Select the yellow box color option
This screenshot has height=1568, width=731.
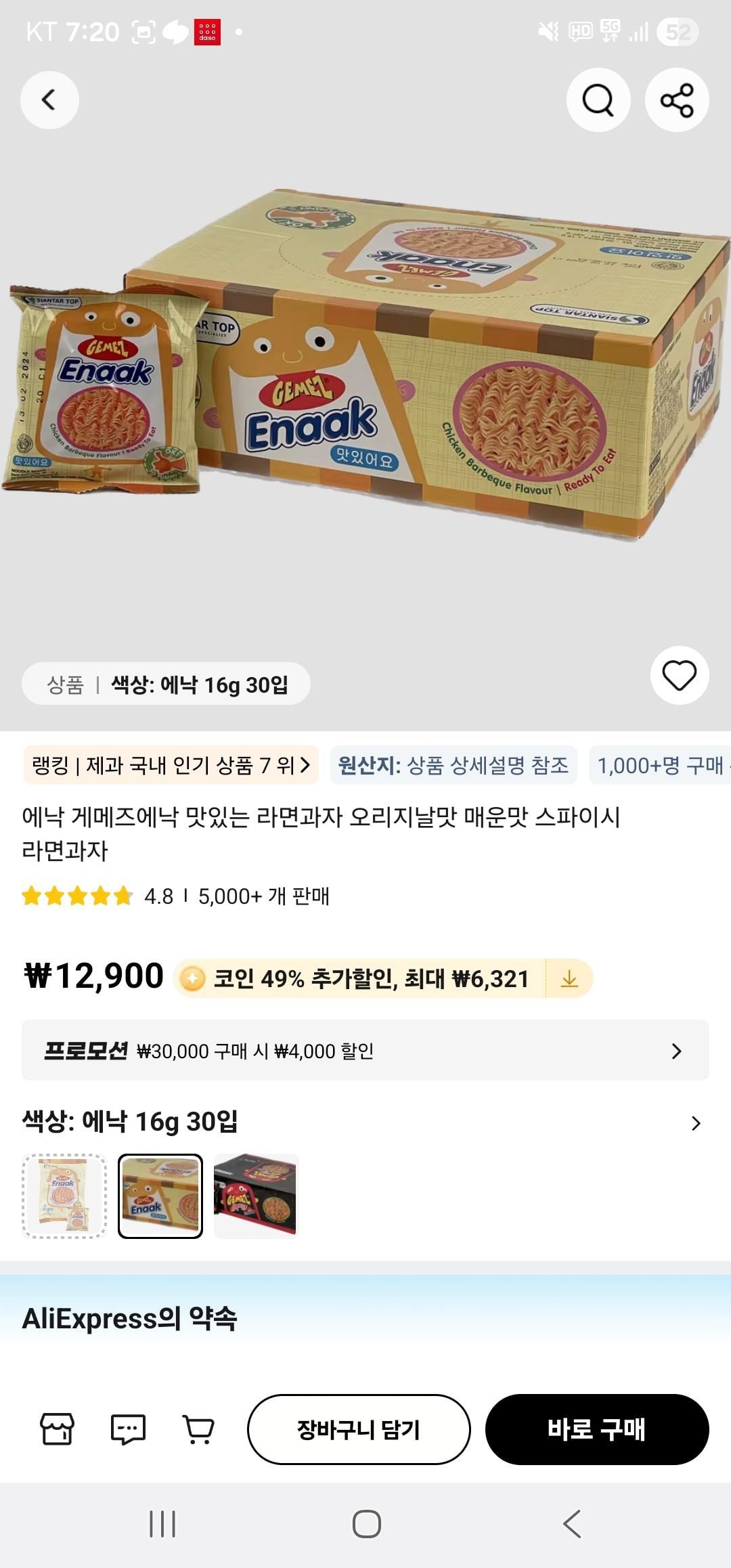tap(160, 1196)
